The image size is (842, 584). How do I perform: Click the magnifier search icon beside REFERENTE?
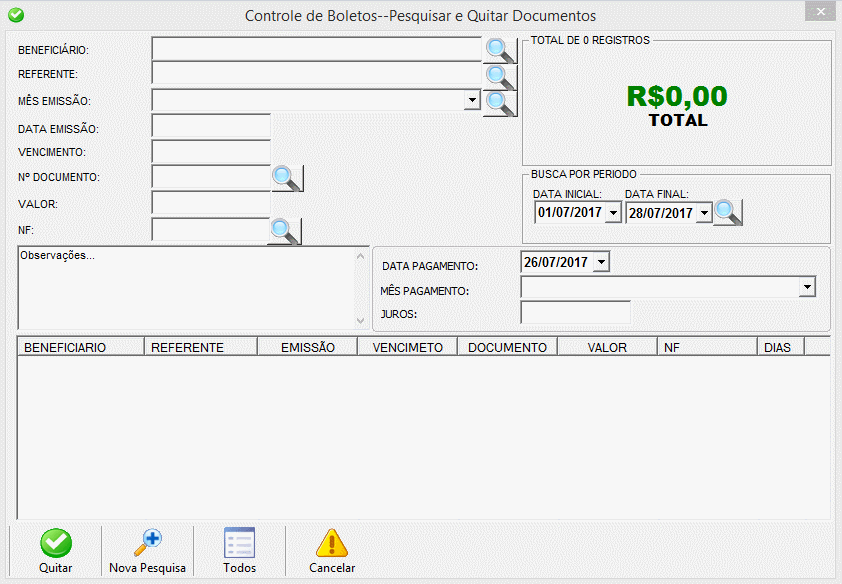[x=500, y=77]
